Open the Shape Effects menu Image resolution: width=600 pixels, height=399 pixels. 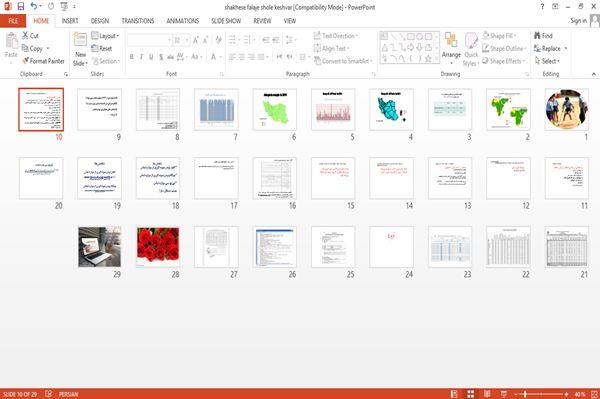[x=503, y=61]
